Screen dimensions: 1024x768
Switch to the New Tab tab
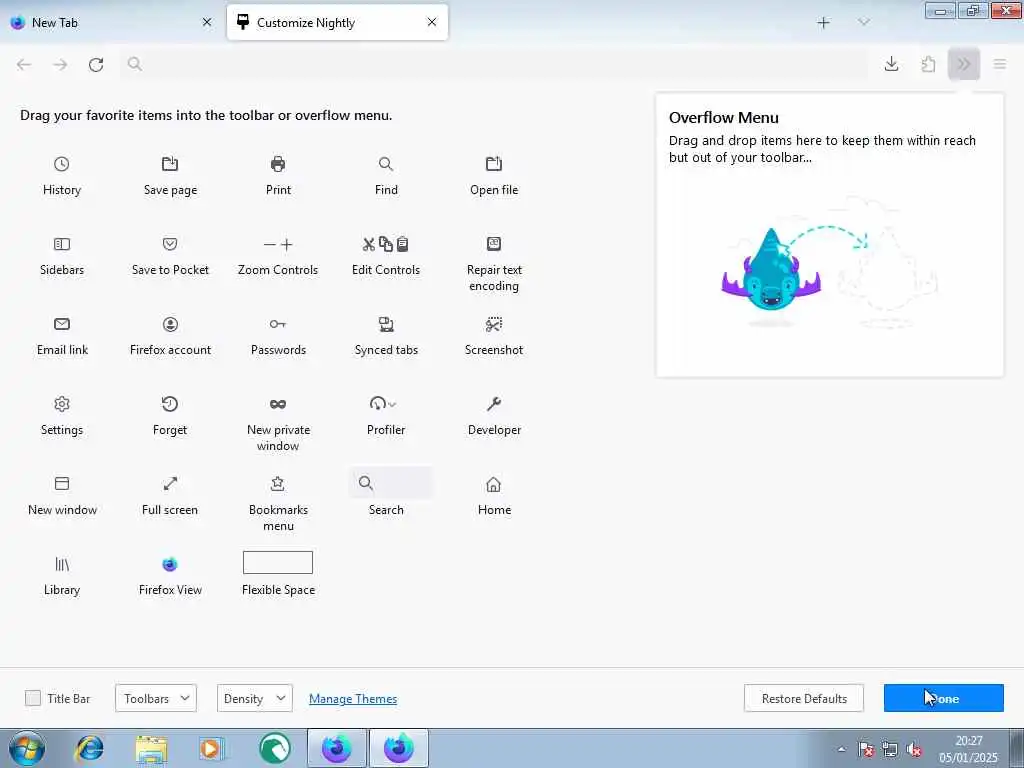[x=111, y=22]
